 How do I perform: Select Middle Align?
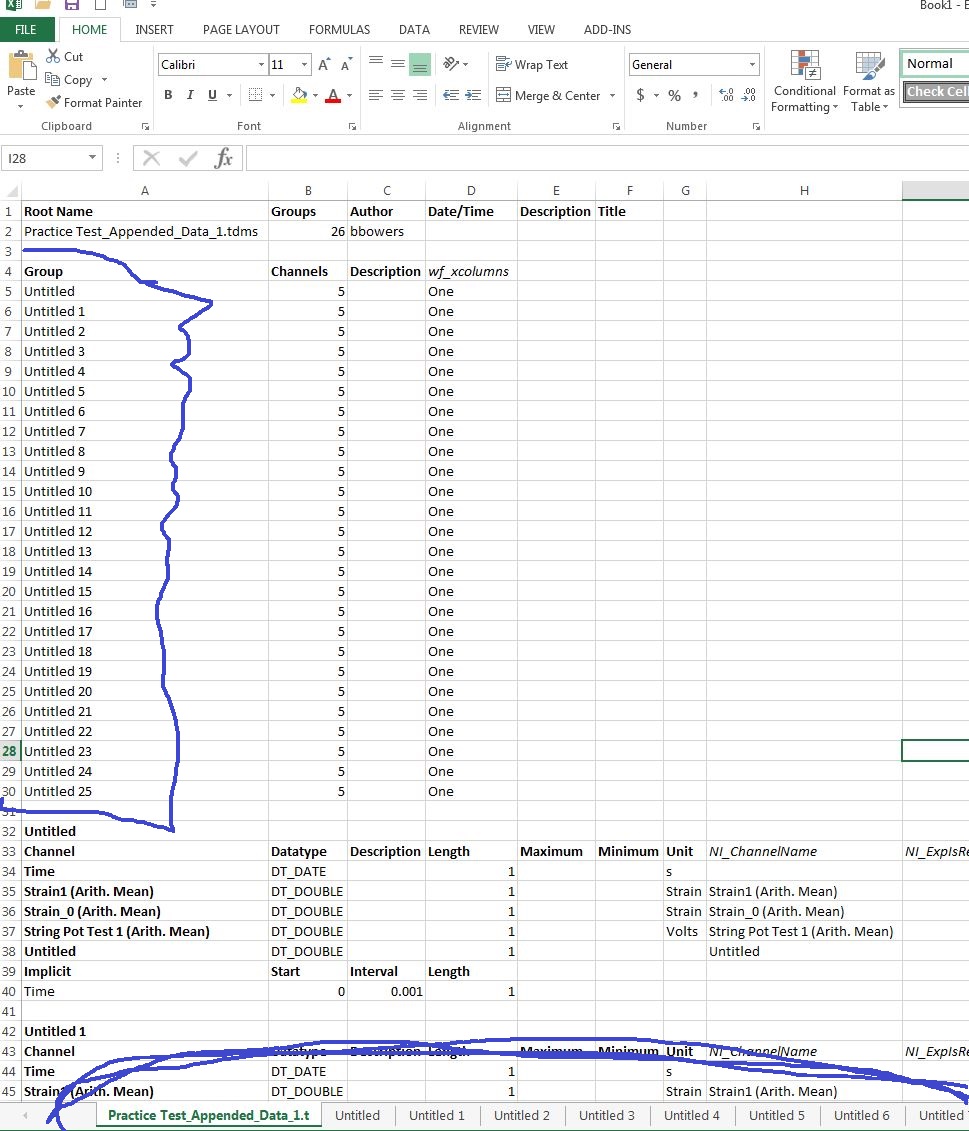click(x=398, y=63)
